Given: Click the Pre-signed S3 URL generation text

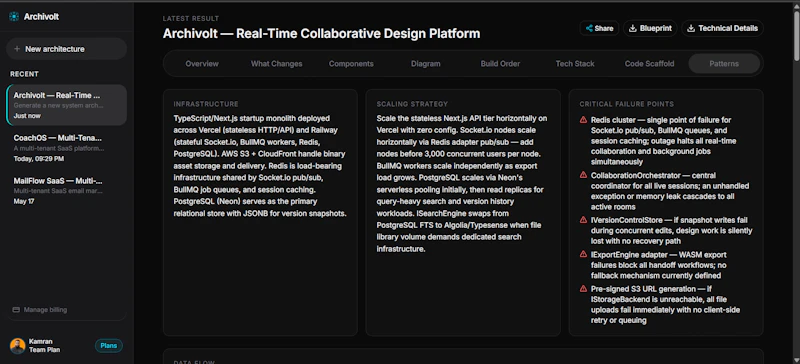Looking at the screenshot, I should point(665,305).
